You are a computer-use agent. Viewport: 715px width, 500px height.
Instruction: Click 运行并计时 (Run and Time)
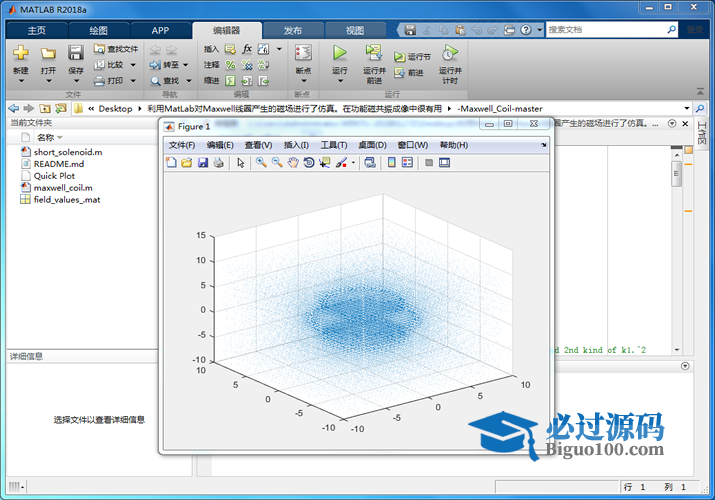coord(450,64)
